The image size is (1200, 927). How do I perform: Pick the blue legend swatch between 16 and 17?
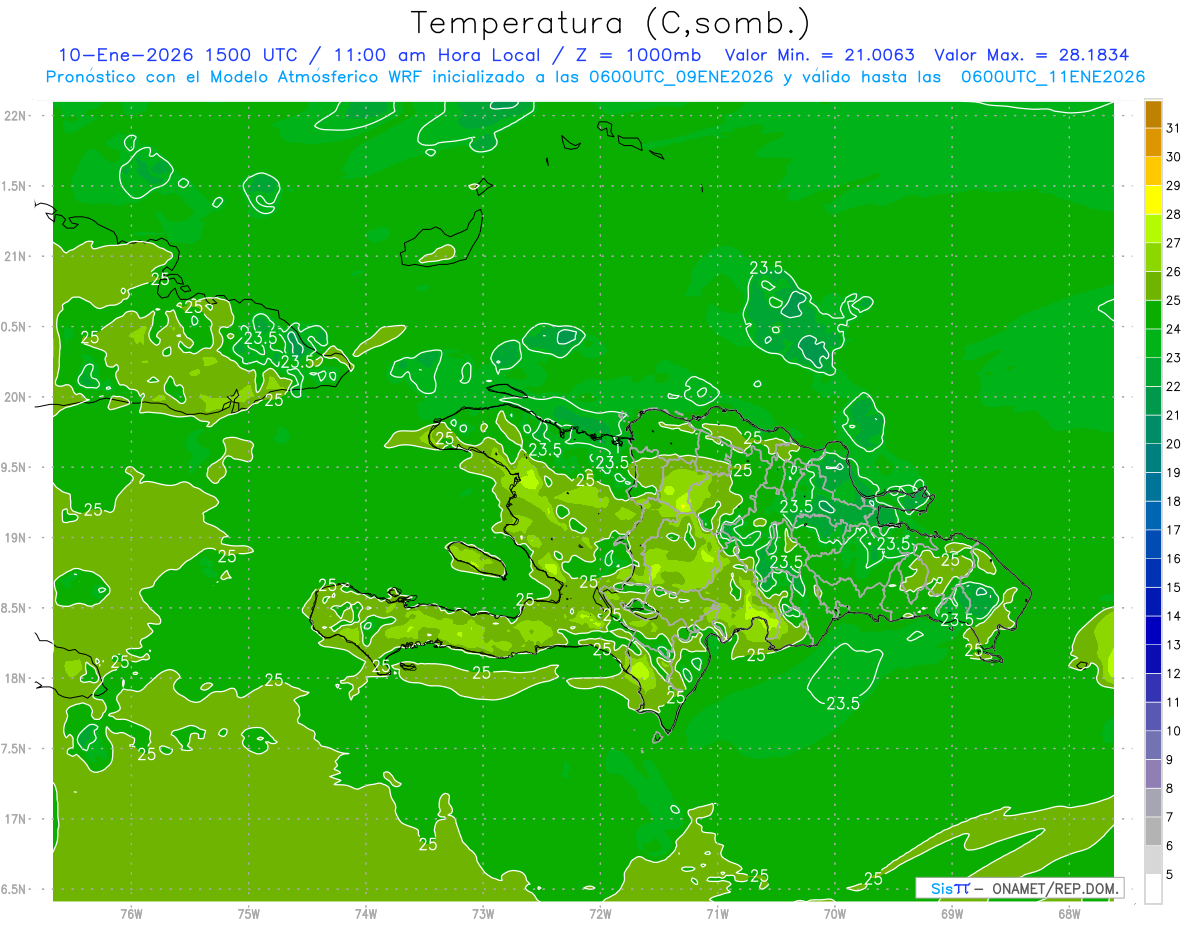[1153, 545]
